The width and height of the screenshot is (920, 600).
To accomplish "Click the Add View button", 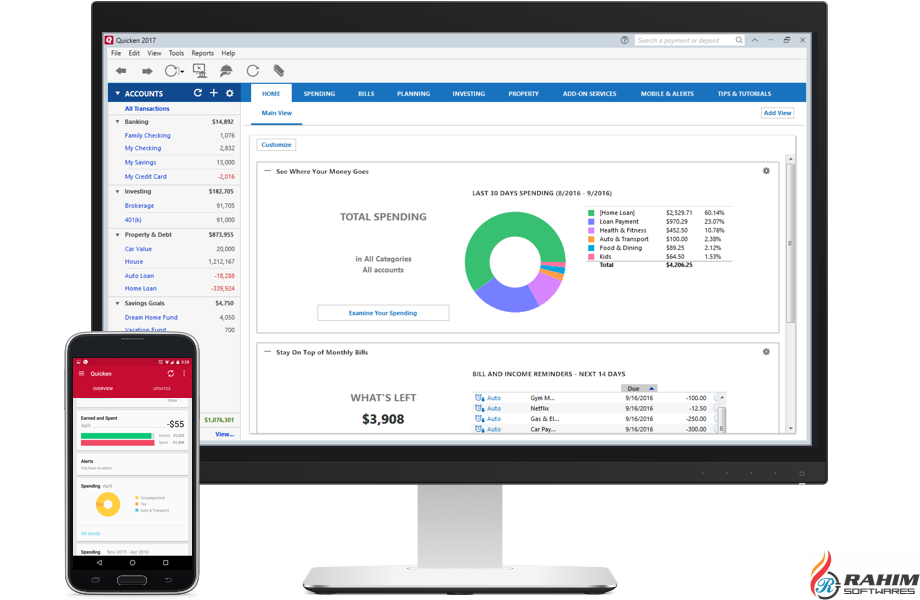I will coord(777,113).
